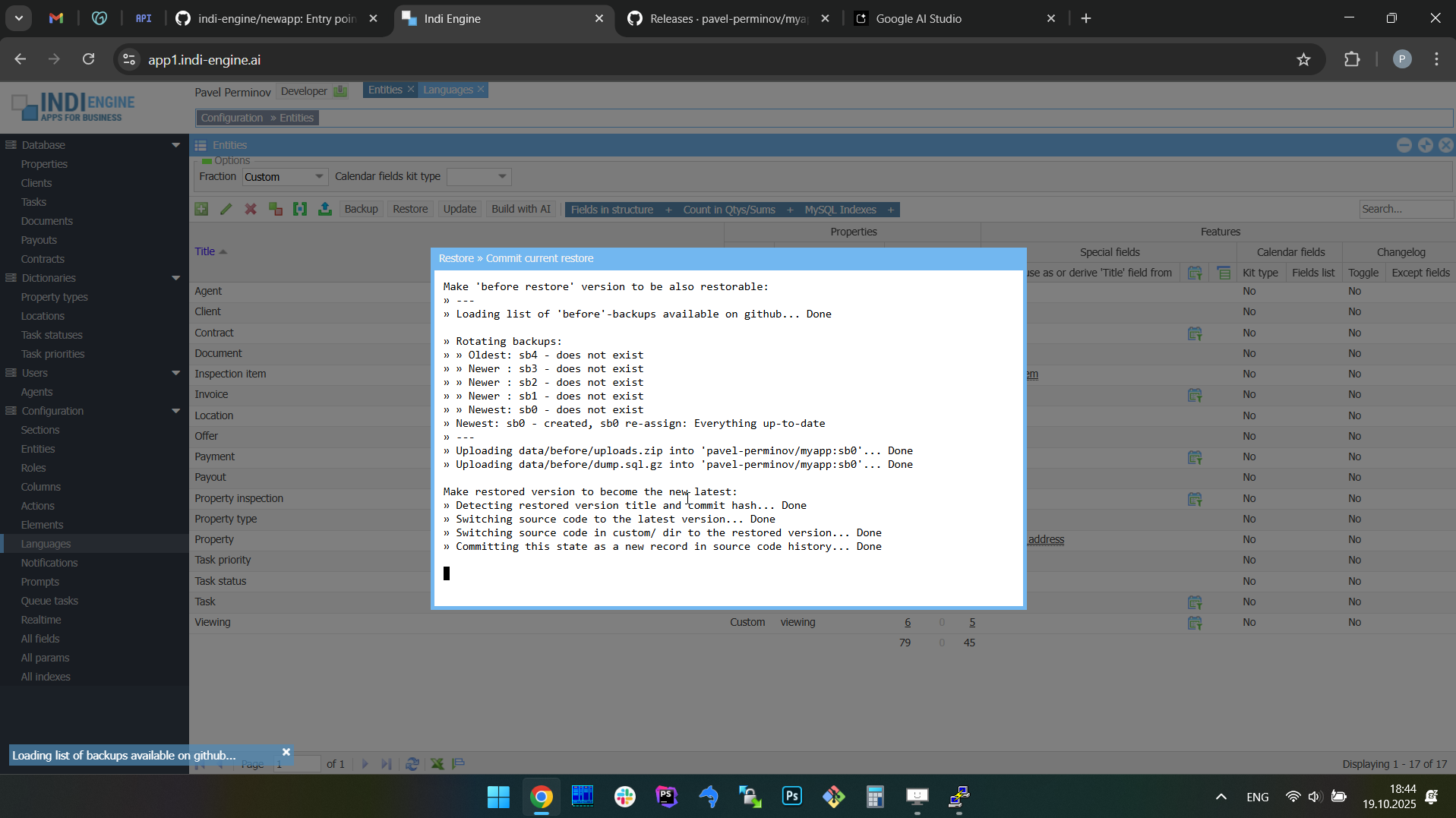Open PhpStorm from the Windows taskbar
Image resolution: width=1456 pixels, height=818 pixels.
pos(667,797)
